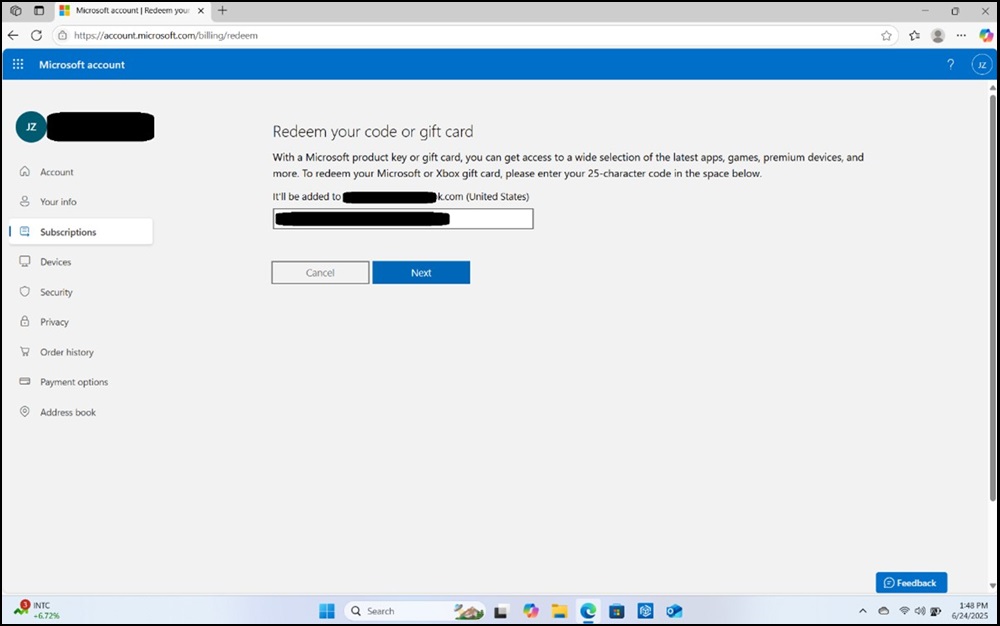Screen dimensions: 1000x626
Task: Select Devices in the sidebar
Action: click(57, 261)
